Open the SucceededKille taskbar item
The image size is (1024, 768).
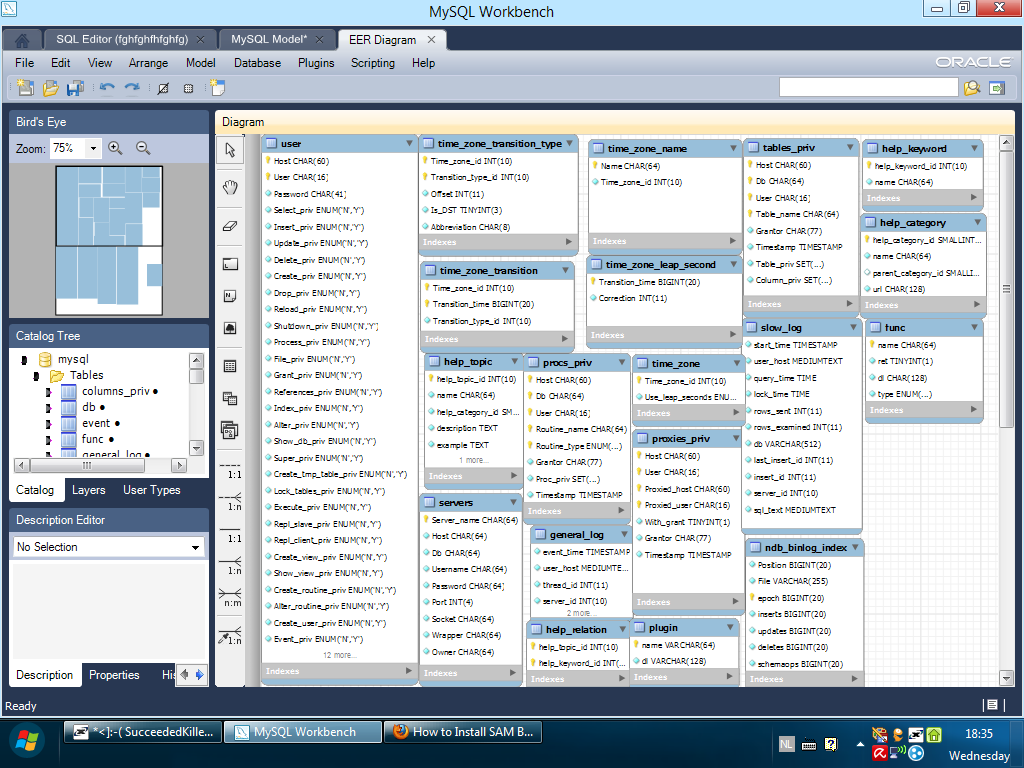point(143,732)
